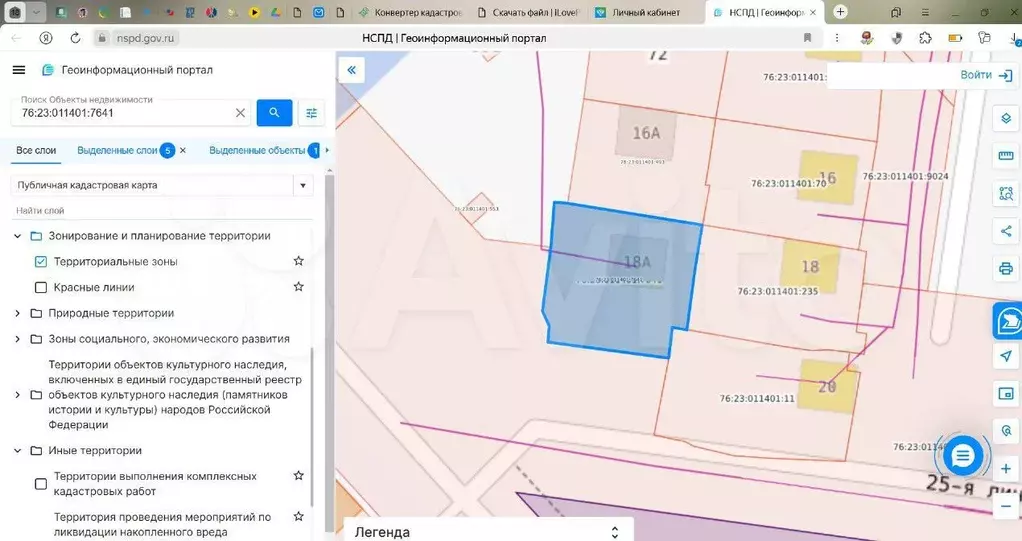Print the current map view
The height and width of the screenshot is (541, 1022).
1006,268
